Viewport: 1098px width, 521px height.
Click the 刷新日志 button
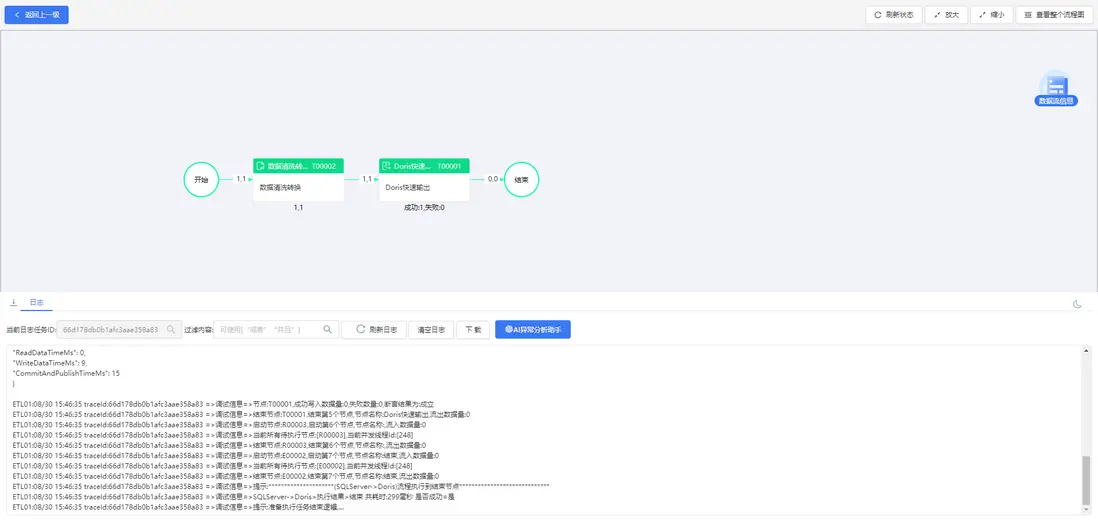coord(374,329)
